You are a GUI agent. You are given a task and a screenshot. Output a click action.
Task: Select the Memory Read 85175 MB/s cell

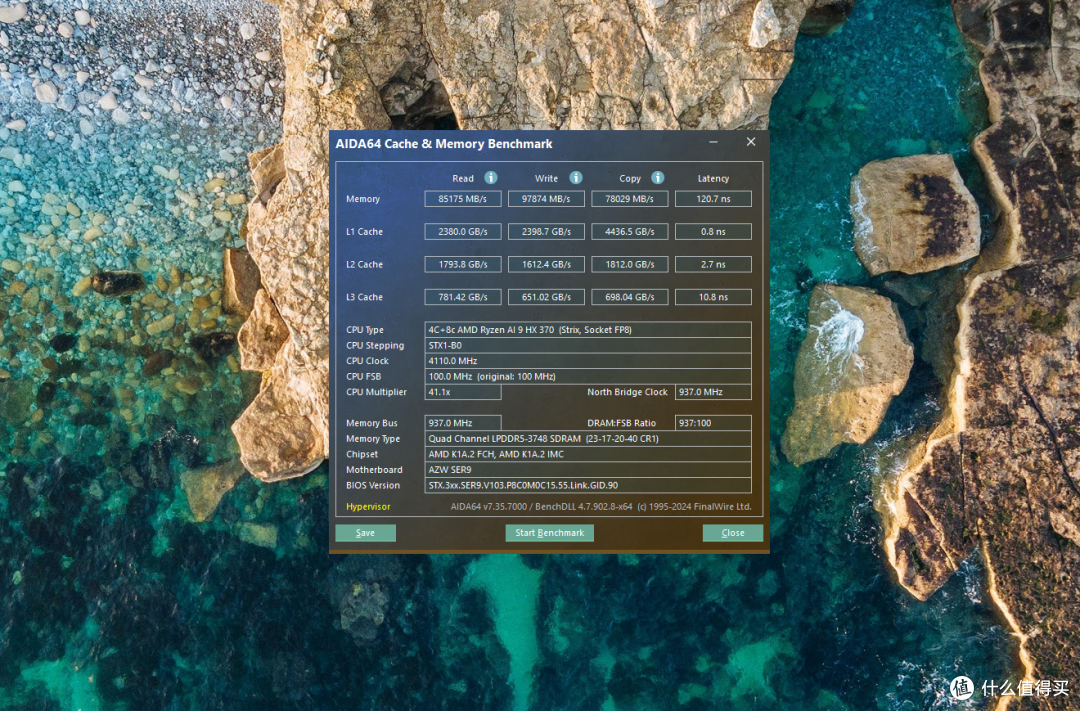click(x=462, y=199)
